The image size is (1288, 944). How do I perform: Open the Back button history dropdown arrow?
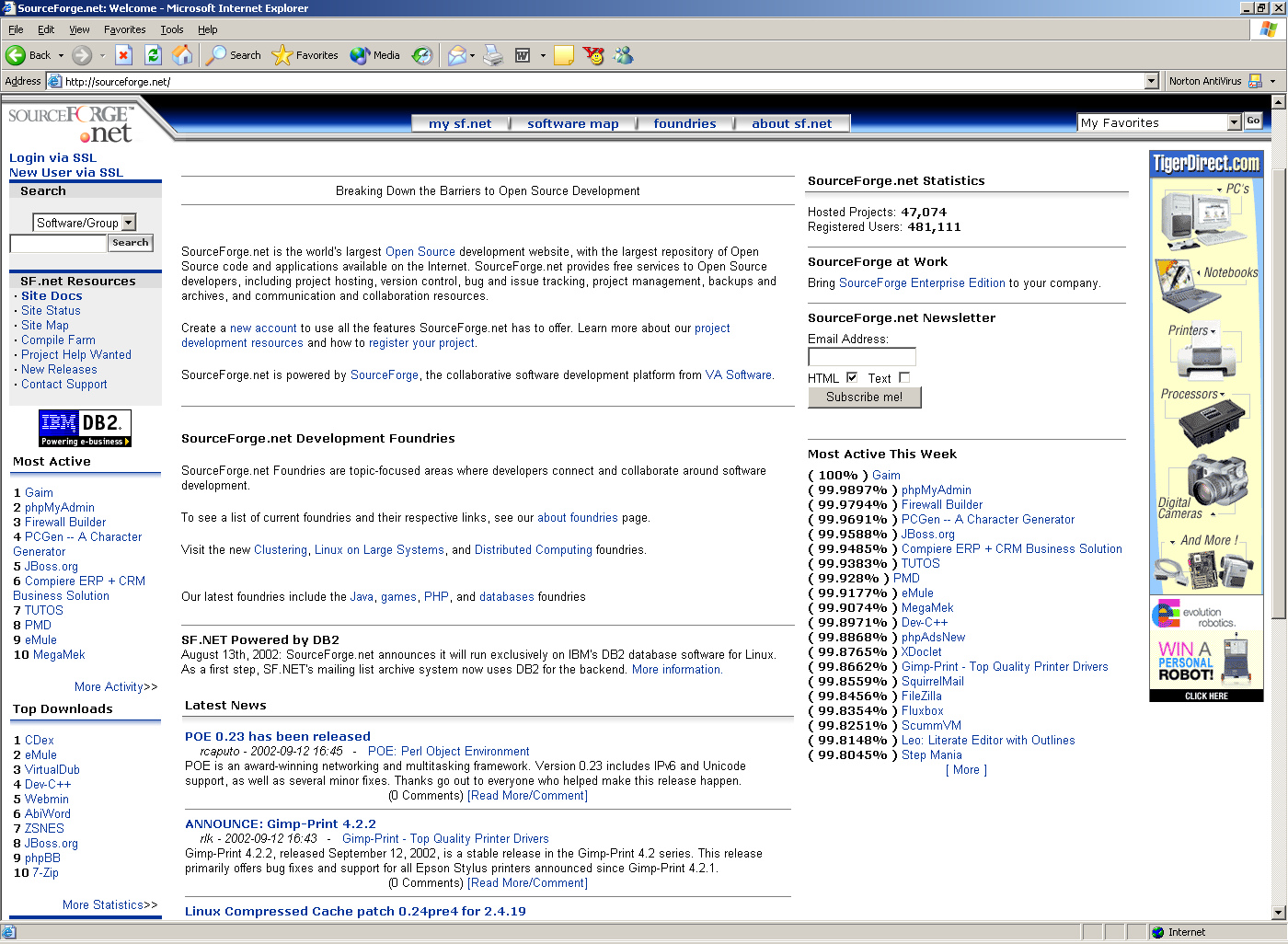(x=61, y=55)
